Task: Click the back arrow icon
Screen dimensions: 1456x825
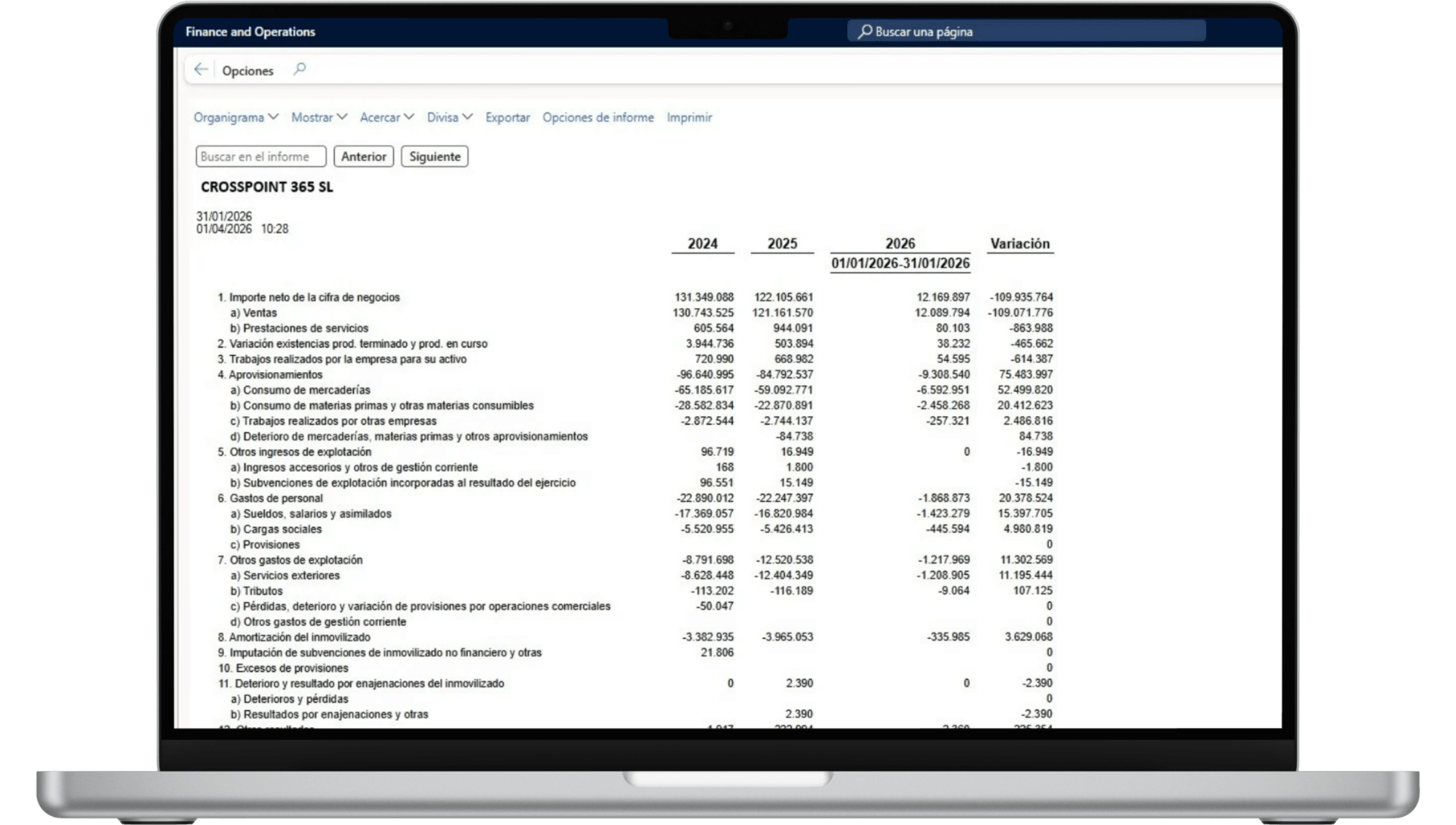Action: pos(201,70)
